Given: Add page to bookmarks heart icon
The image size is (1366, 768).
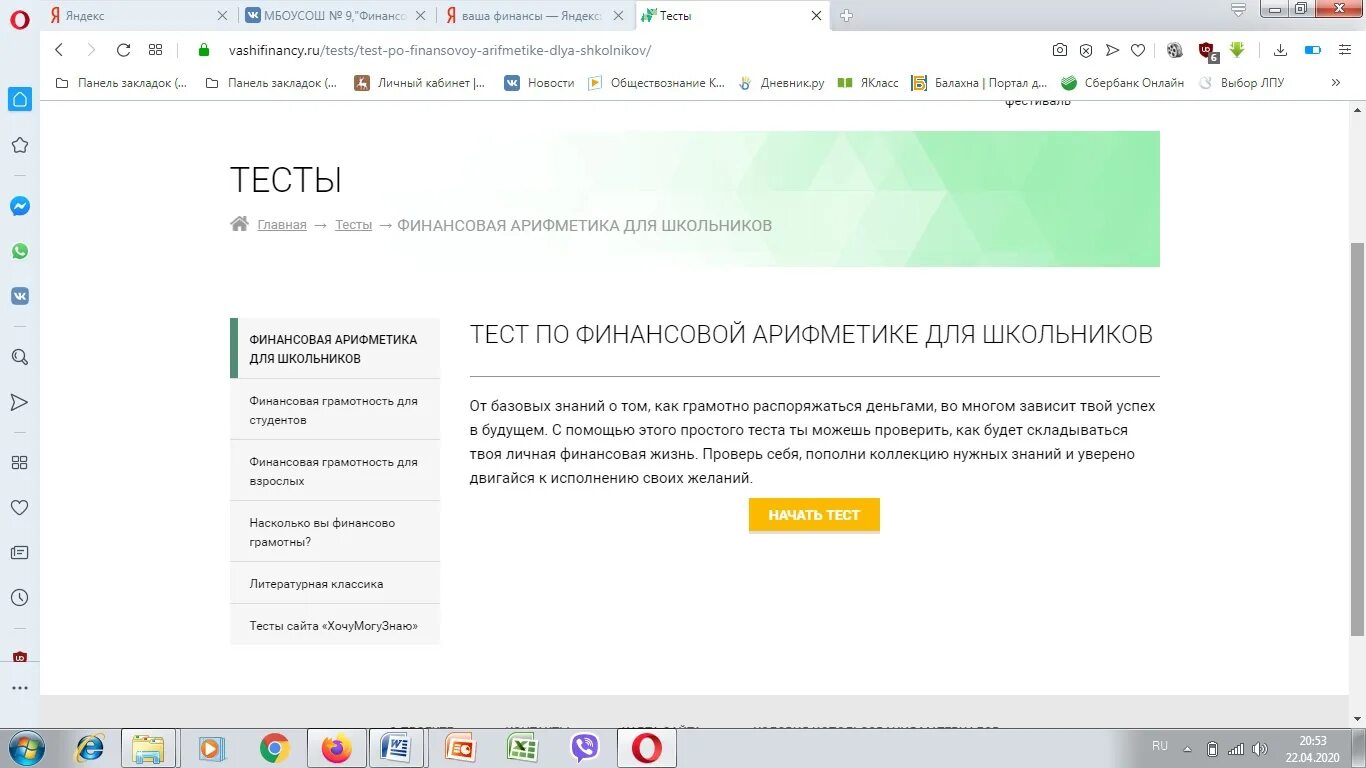Looking at the screenshot, I should 1138,50.
